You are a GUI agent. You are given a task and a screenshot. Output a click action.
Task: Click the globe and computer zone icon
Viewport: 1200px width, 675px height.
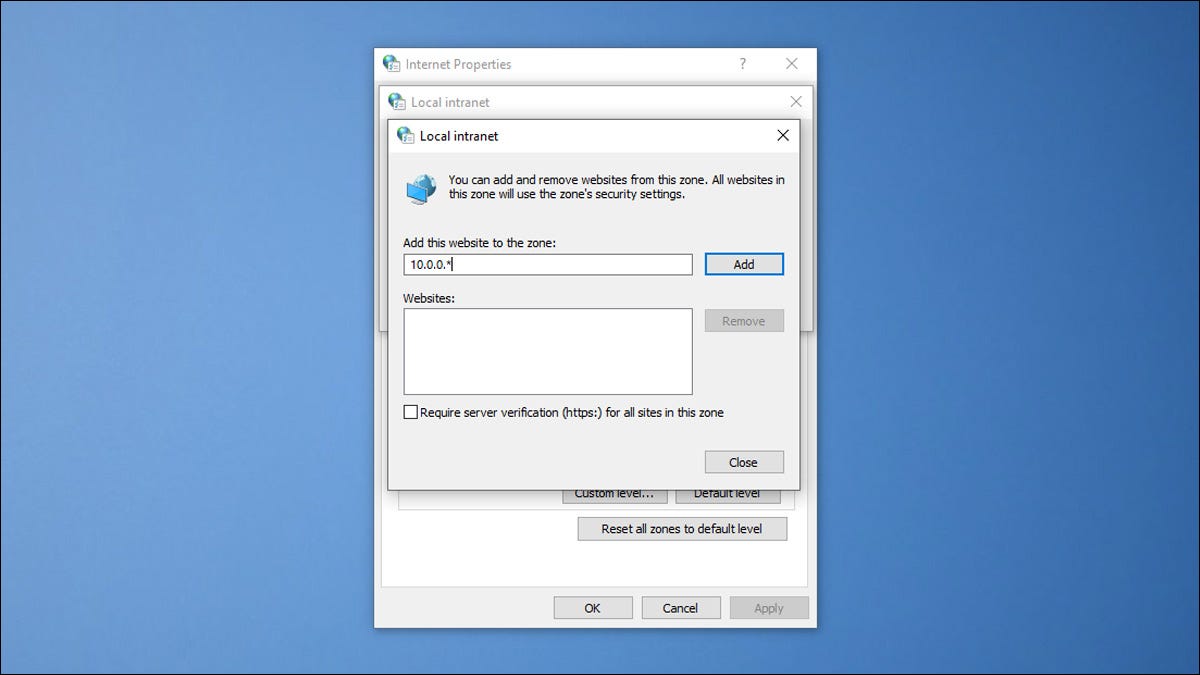tap(421, 189)
